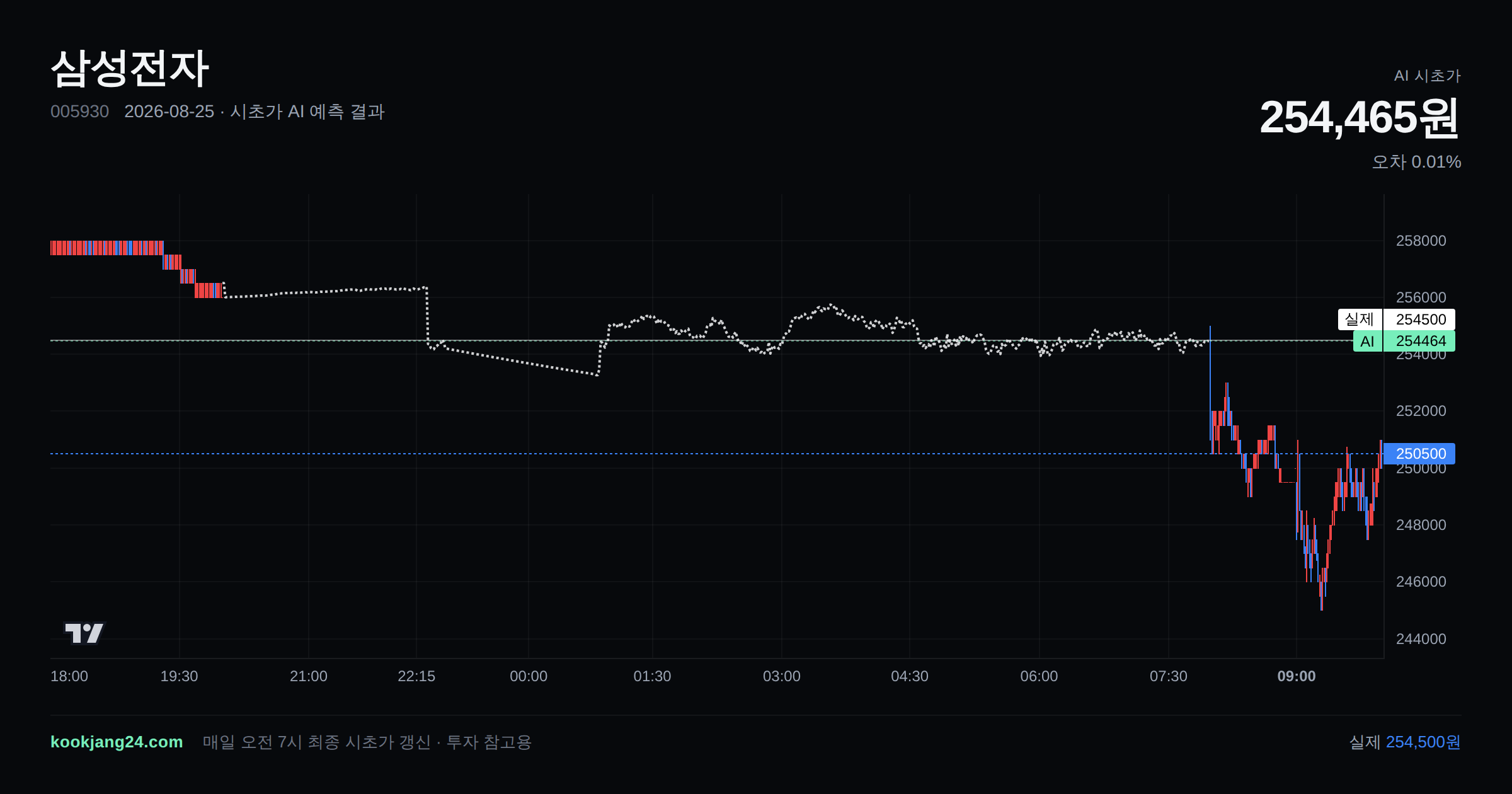
Task: Select stock code 005930
Action: pos(79,112)
